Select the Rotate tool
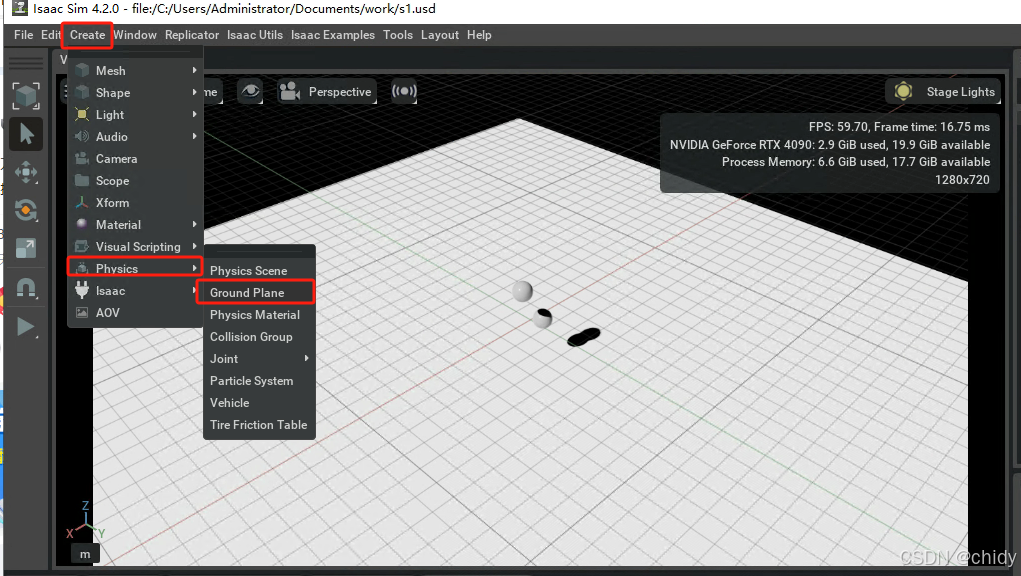The height and width of the screenshot is (576, 1021). click(x=27, y=210)
